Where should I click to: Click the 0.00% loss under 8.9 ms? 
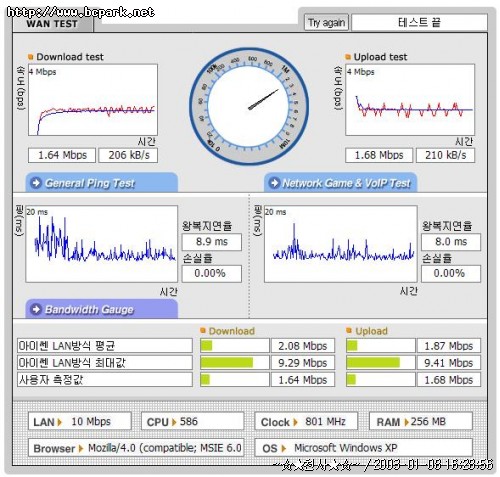click(x=212, y=274)
